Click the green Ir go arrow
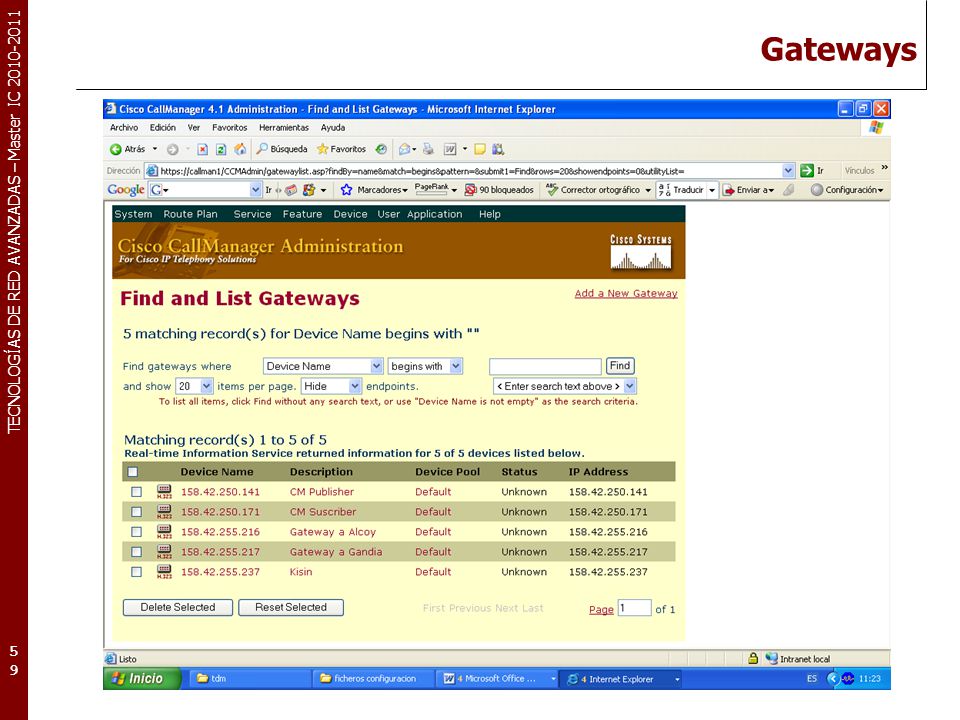 [x=807, y=171]
